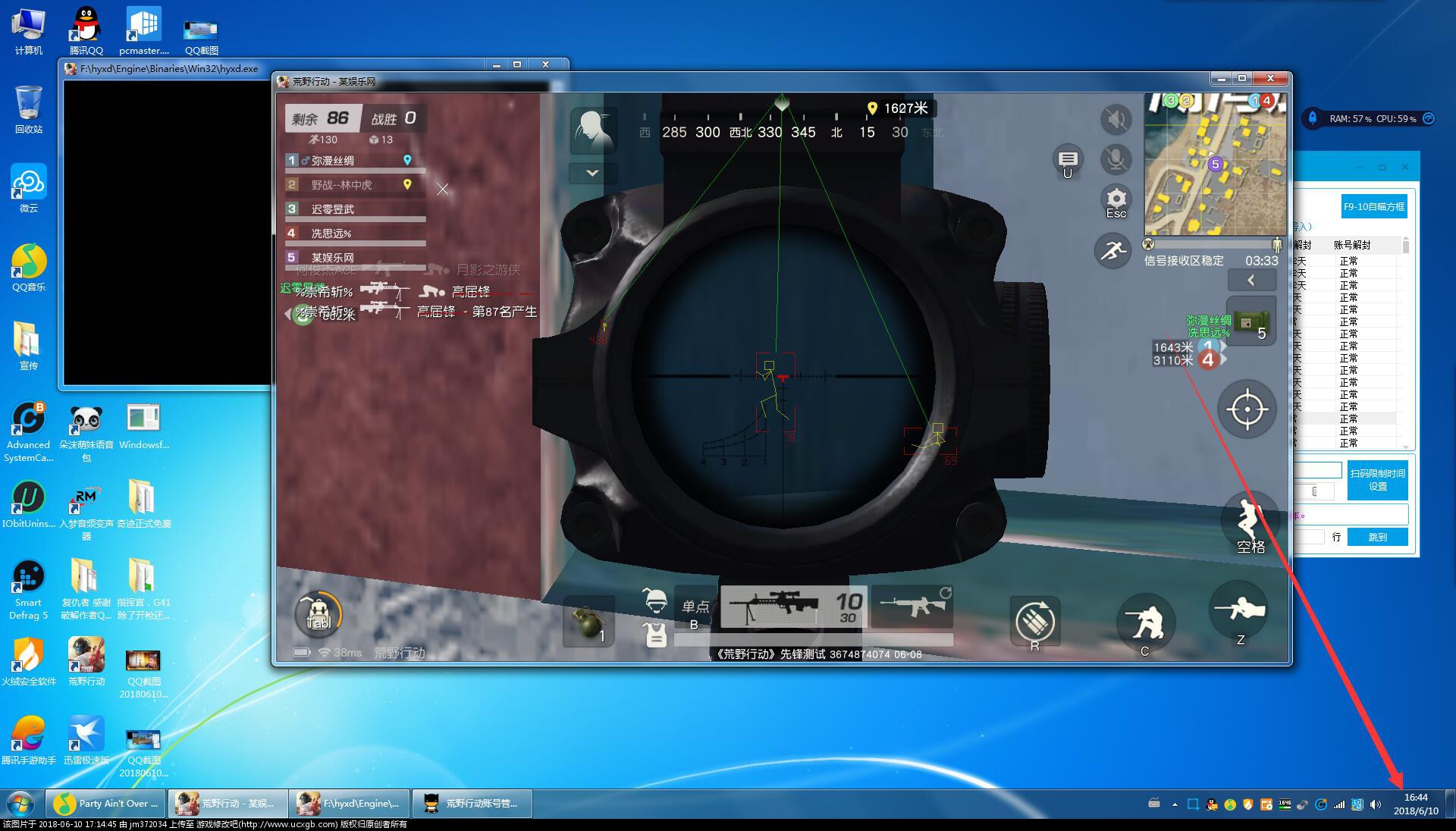Switch to F:\hyxd\Engine taskbar item
This screenshot has width=1456, height=831.
[x=349, y=803]
